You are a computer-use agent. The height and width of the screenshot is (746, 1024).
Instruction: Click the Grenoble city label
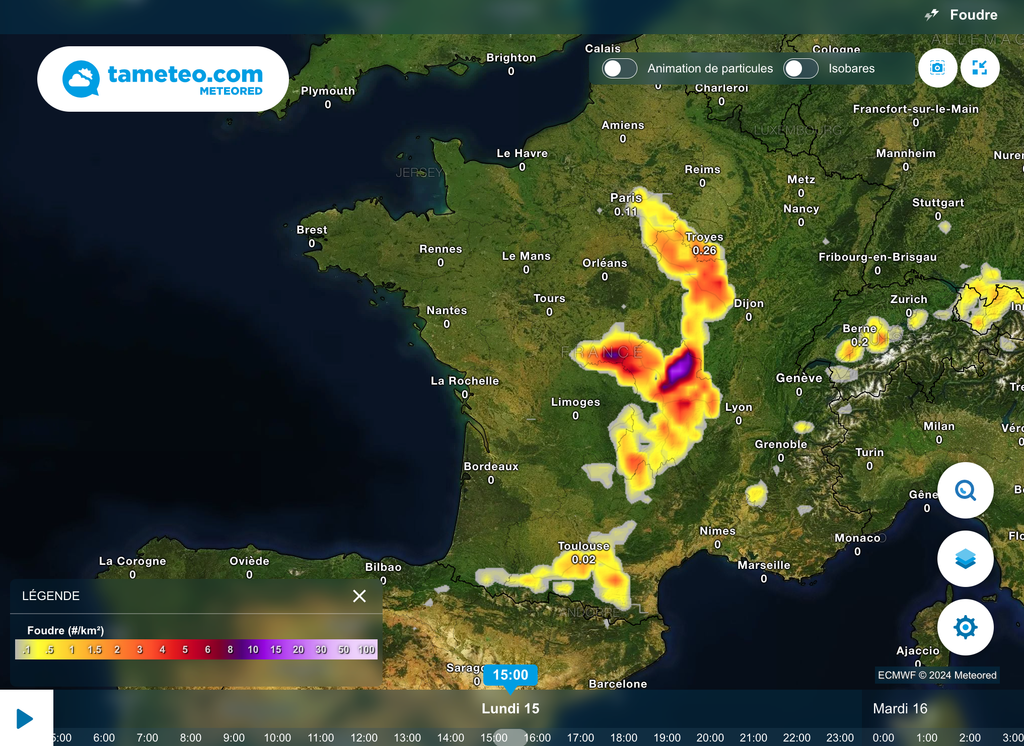[780, 444]
